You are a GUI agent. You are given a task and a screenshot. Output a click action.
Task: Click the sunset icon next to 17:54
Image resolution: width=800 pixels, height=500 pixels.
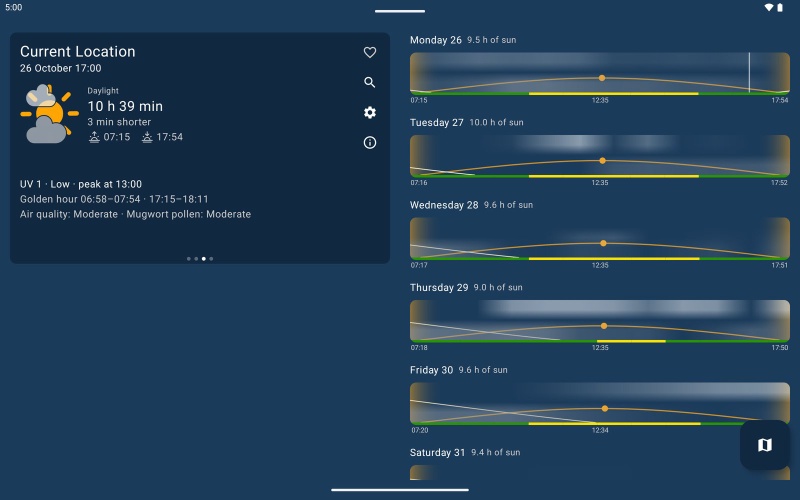point(147,137)
